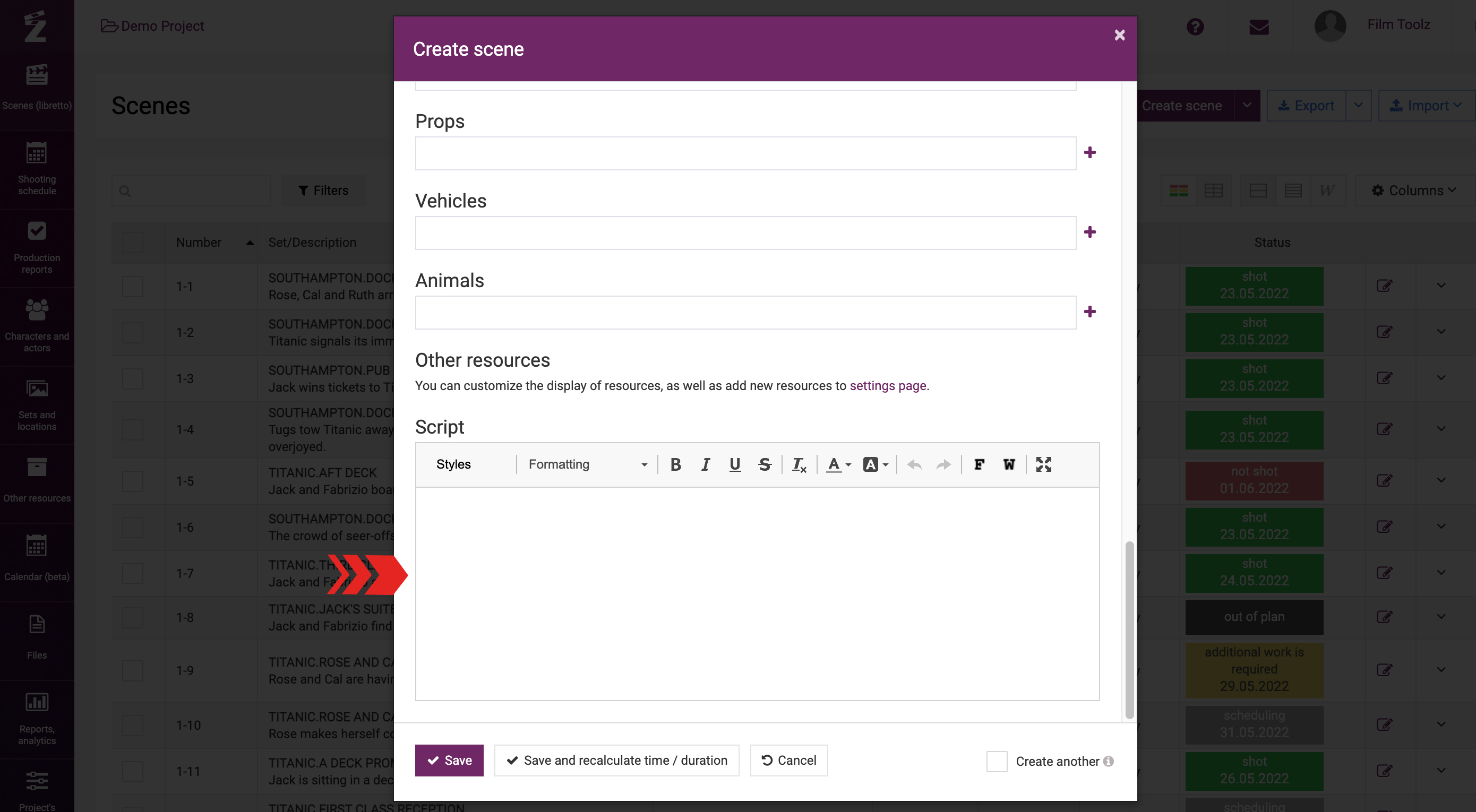Viewport: 1476px width, 812px height.
Task: Open the Scenes (libretto) sidebar section
Action: pyautogui.click(x=37, y=87)
